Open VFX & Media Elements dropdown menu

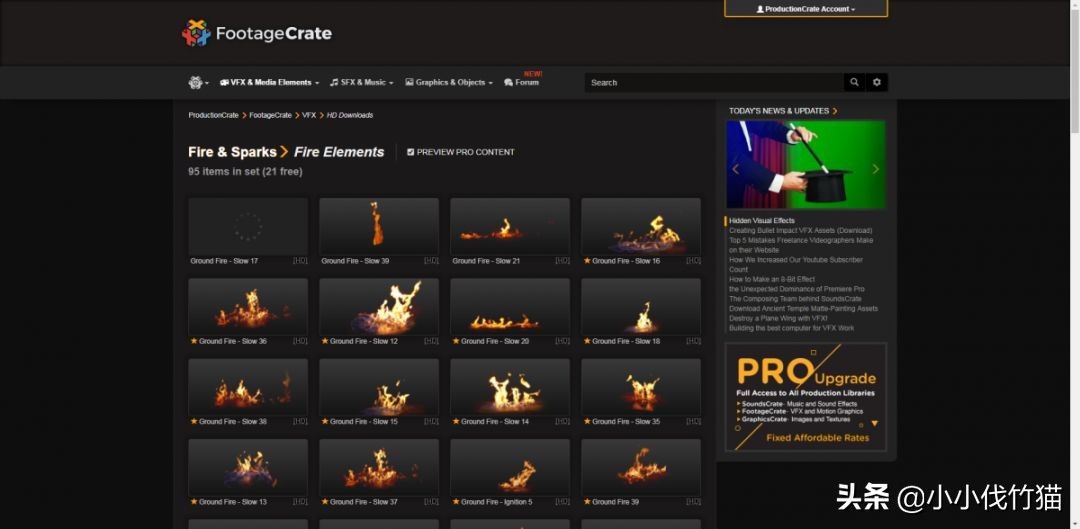(x=269, y=82)
